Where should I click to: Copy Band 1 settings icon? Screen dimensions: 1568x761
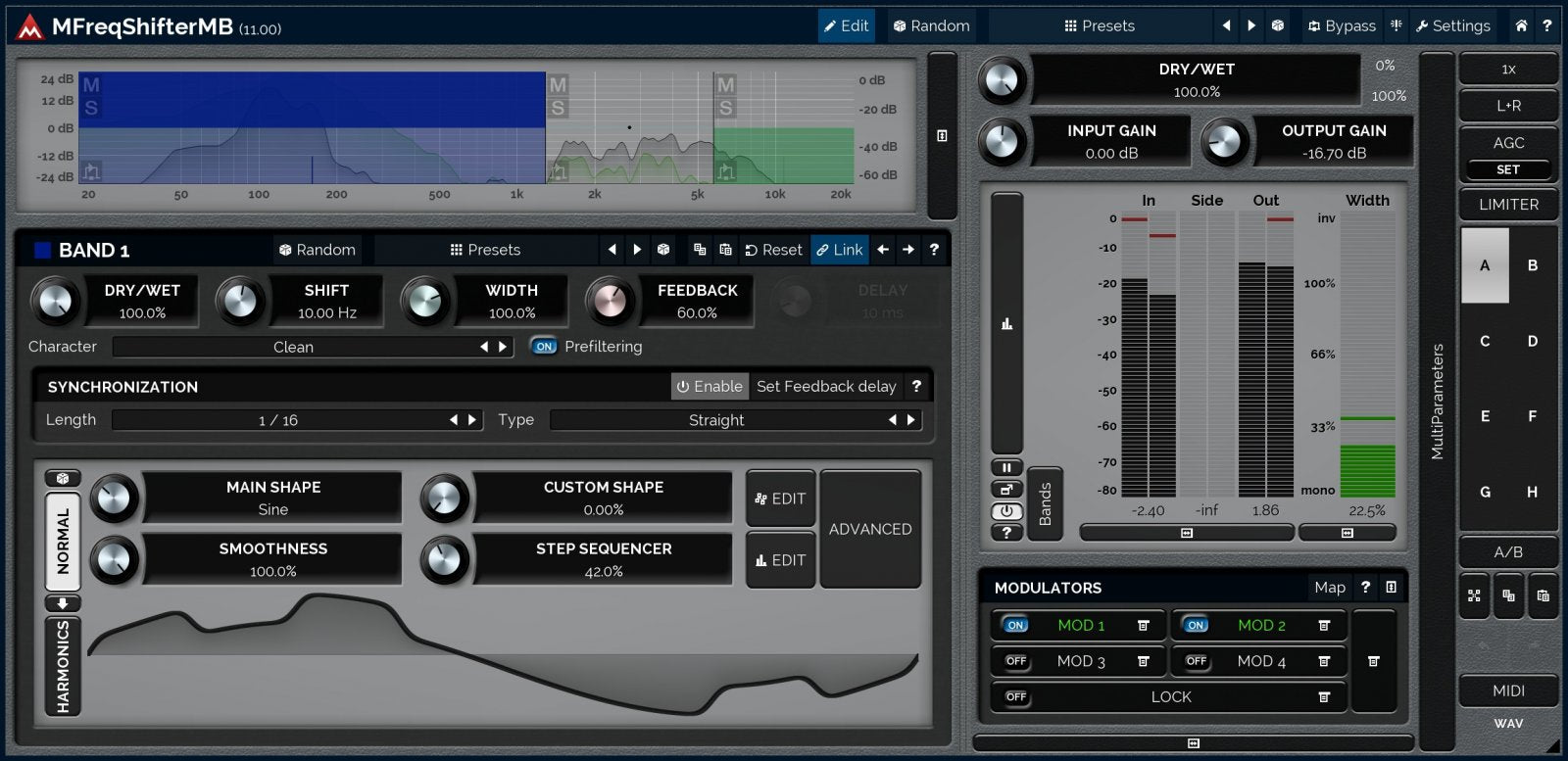pyautogui.click(x=700, y=250)
